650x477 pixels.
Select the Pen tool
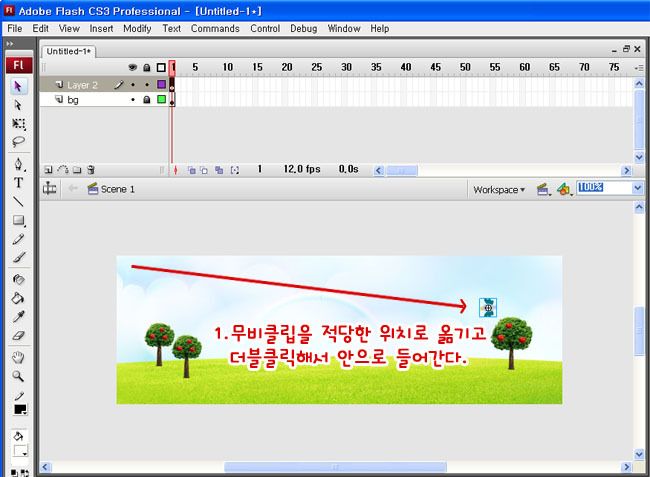tap(18, 164)
